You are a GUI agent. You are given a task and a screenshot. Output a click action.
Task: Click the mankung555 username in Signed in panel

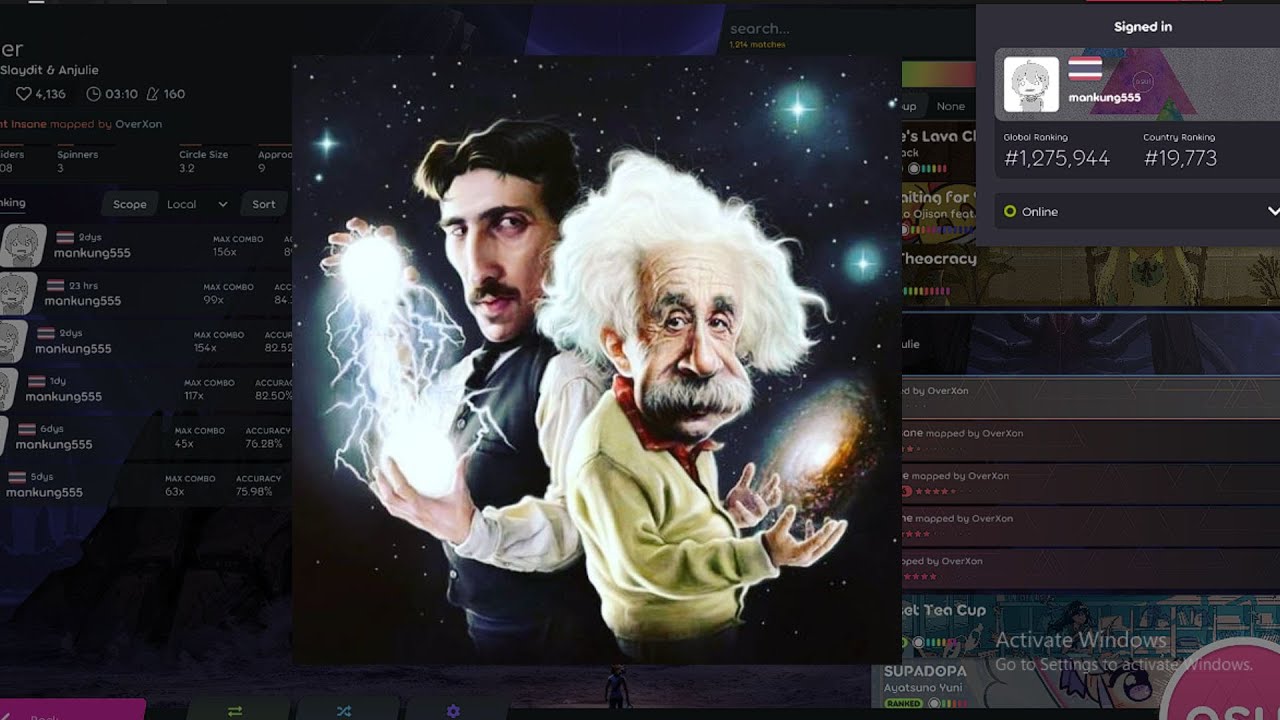point(1104,98)
